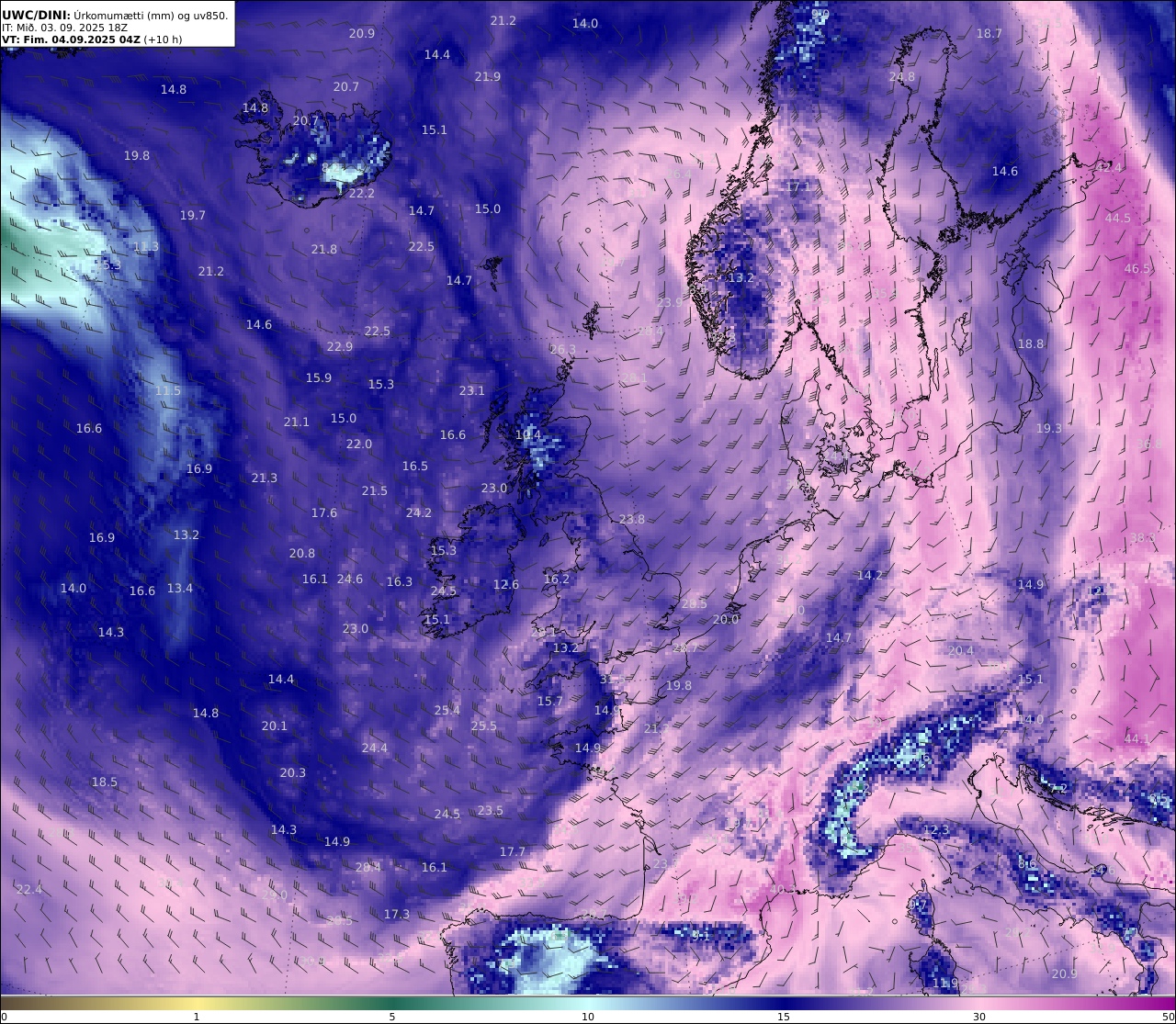Click the 26.3 value north of Scotland

563,351
